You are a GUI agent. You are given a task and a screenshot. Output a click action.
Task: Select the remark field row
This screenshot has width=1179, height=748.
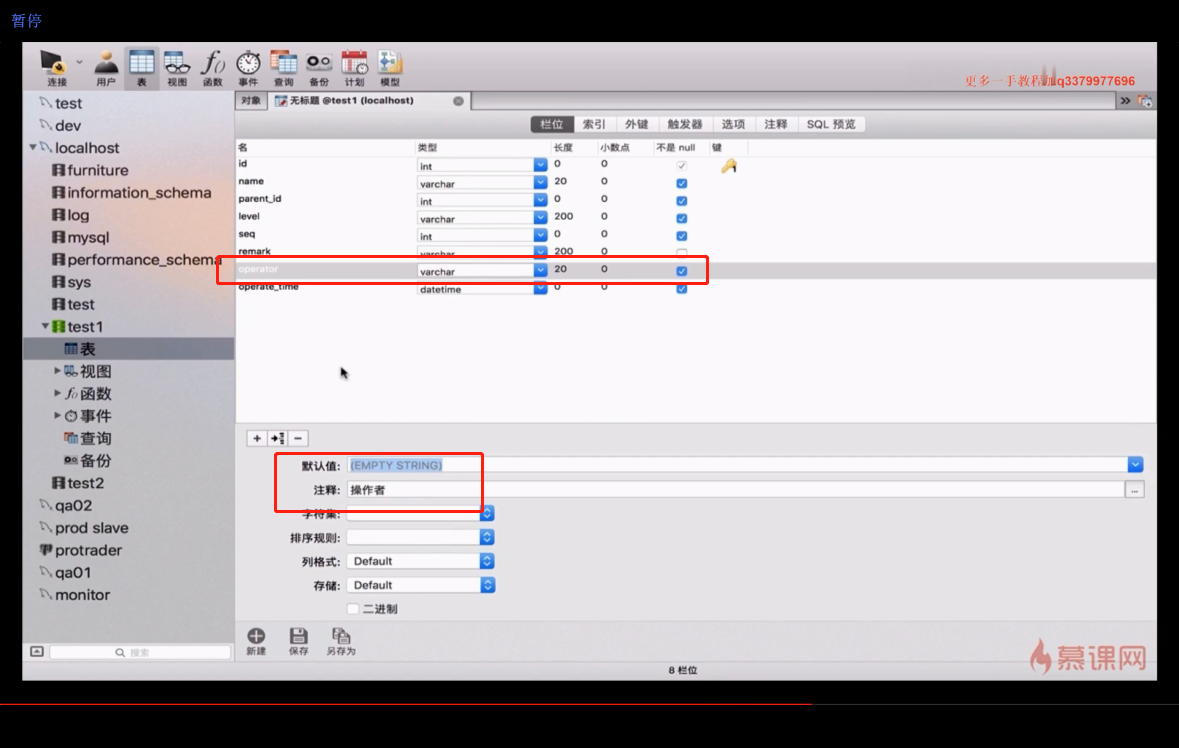[x=696, y=252]
